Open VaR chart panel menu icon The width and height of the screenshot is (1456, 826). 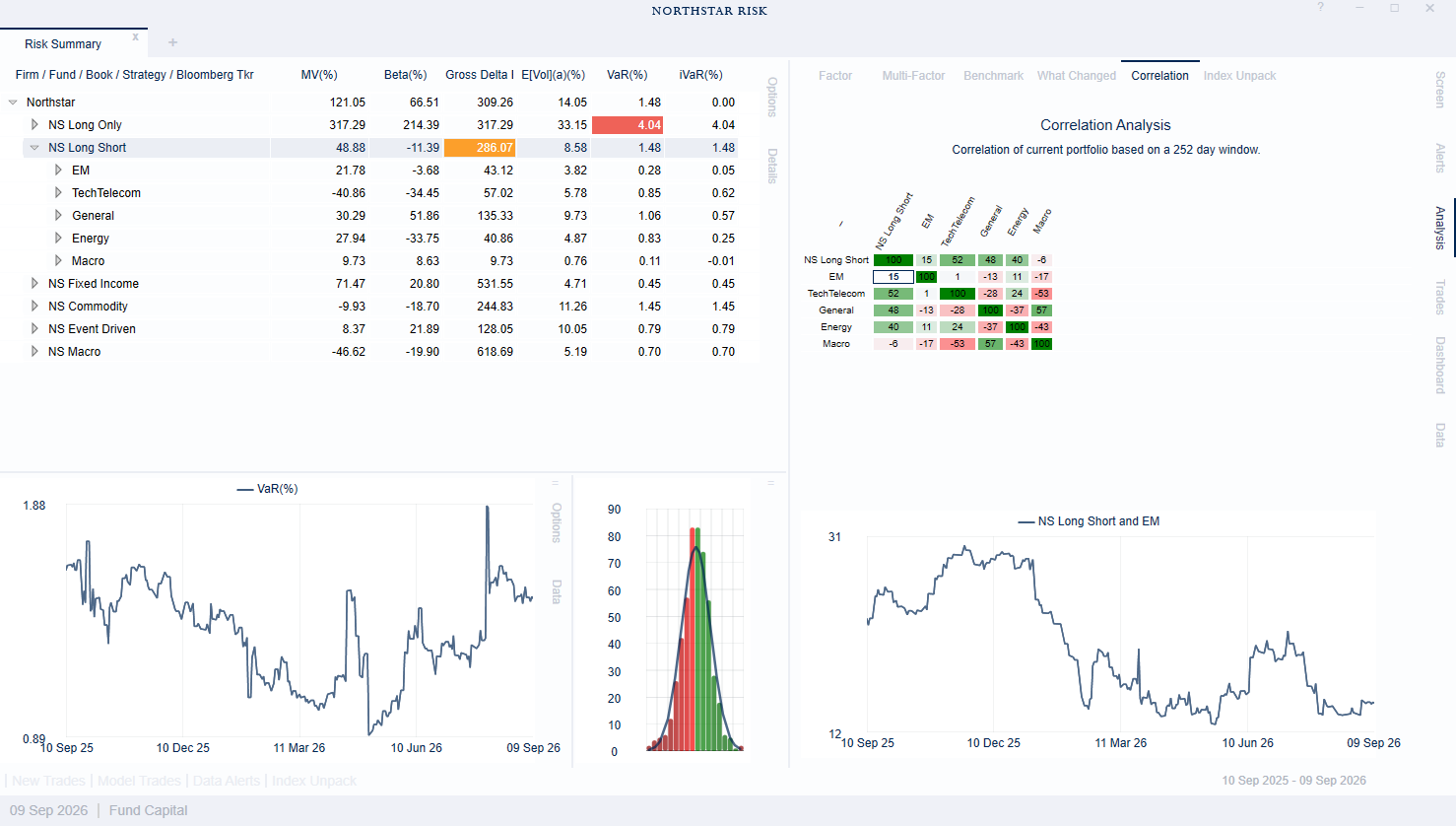556,483
